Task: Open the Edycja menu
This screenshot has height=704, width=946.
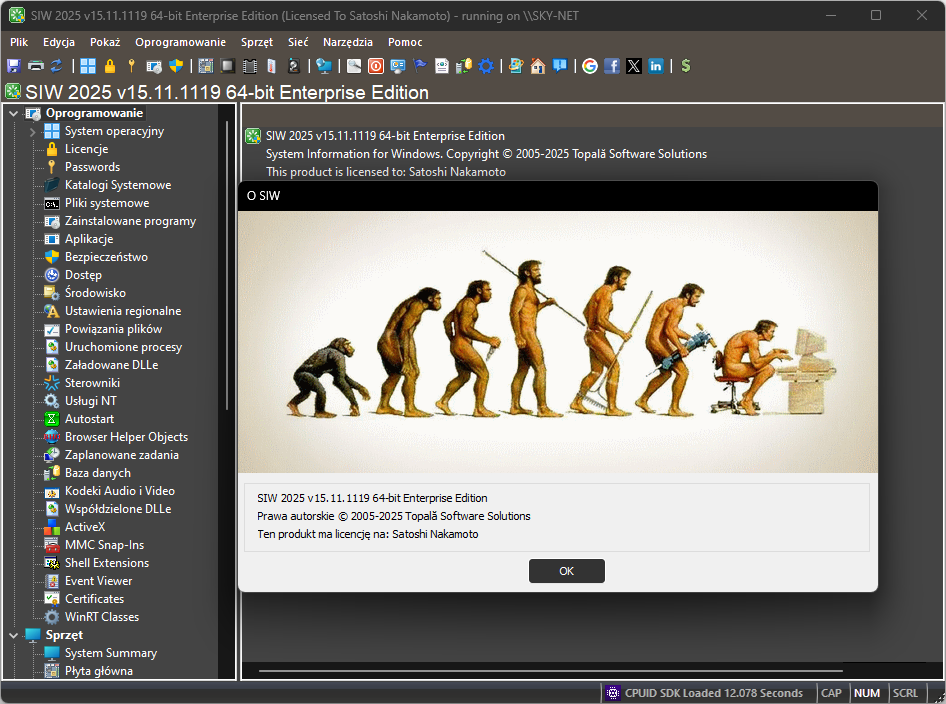Action: (x=59, y=42)
